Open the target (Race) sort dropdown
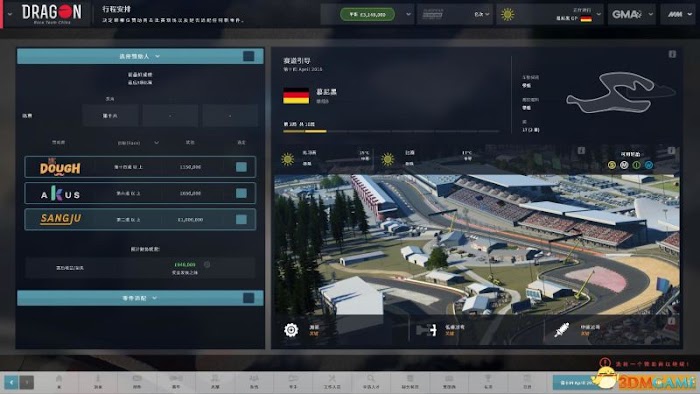Image resolution: width=700 pixels, height=394 pixels. [156, 143]
